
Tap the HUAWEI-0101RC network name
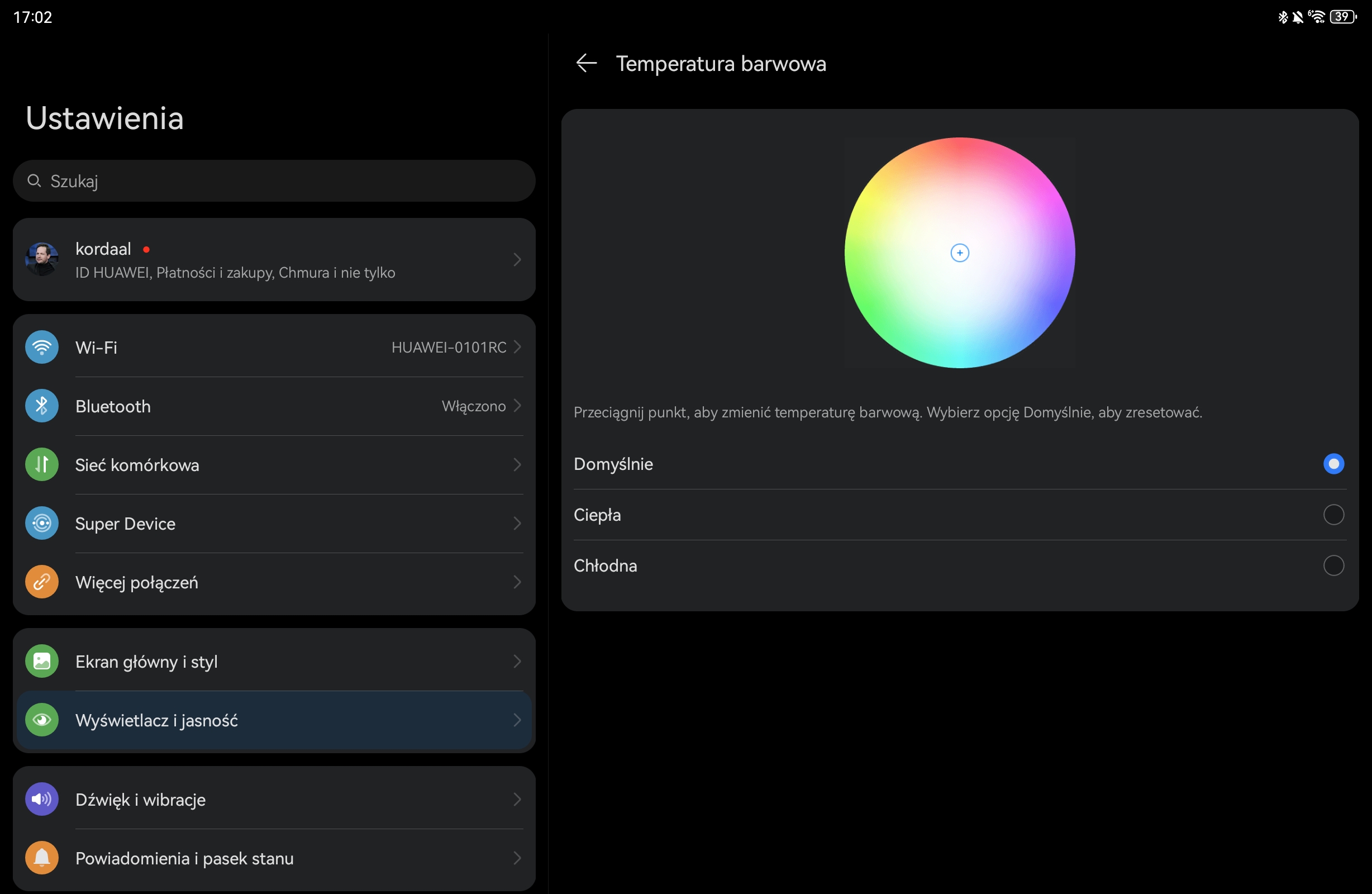click(x=449, y=347)
